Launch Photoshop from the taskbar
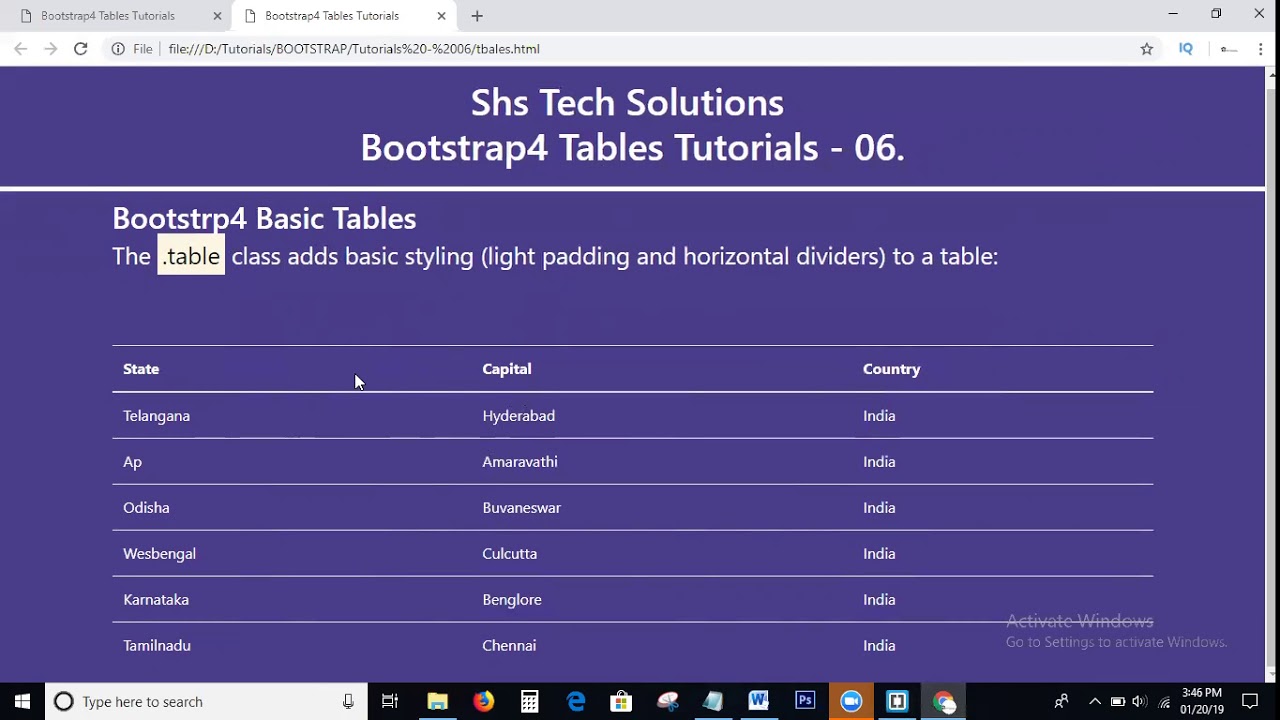1280x720 pixels. pyautogui.click(x=805, y=701)
